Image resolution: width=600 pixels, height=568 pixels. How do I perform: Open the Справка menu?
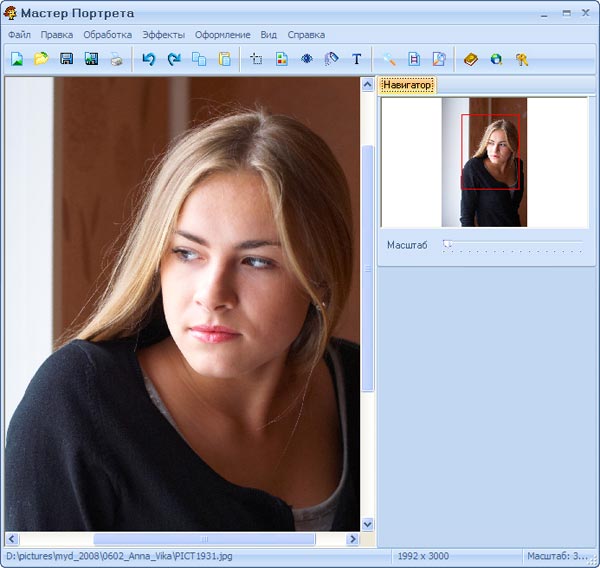click(306, 35)
